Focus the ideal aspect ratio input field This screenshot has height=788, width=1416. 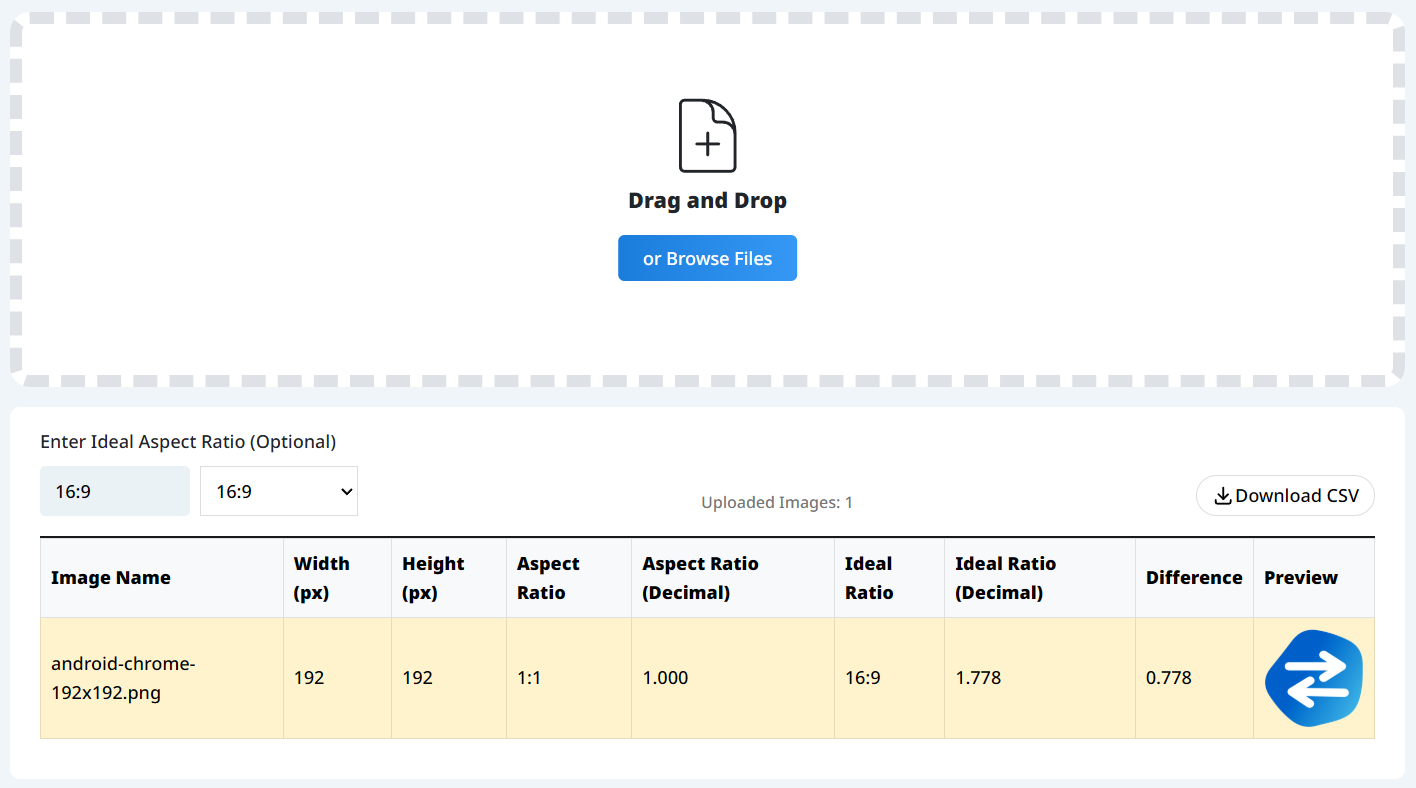[115, 491]
